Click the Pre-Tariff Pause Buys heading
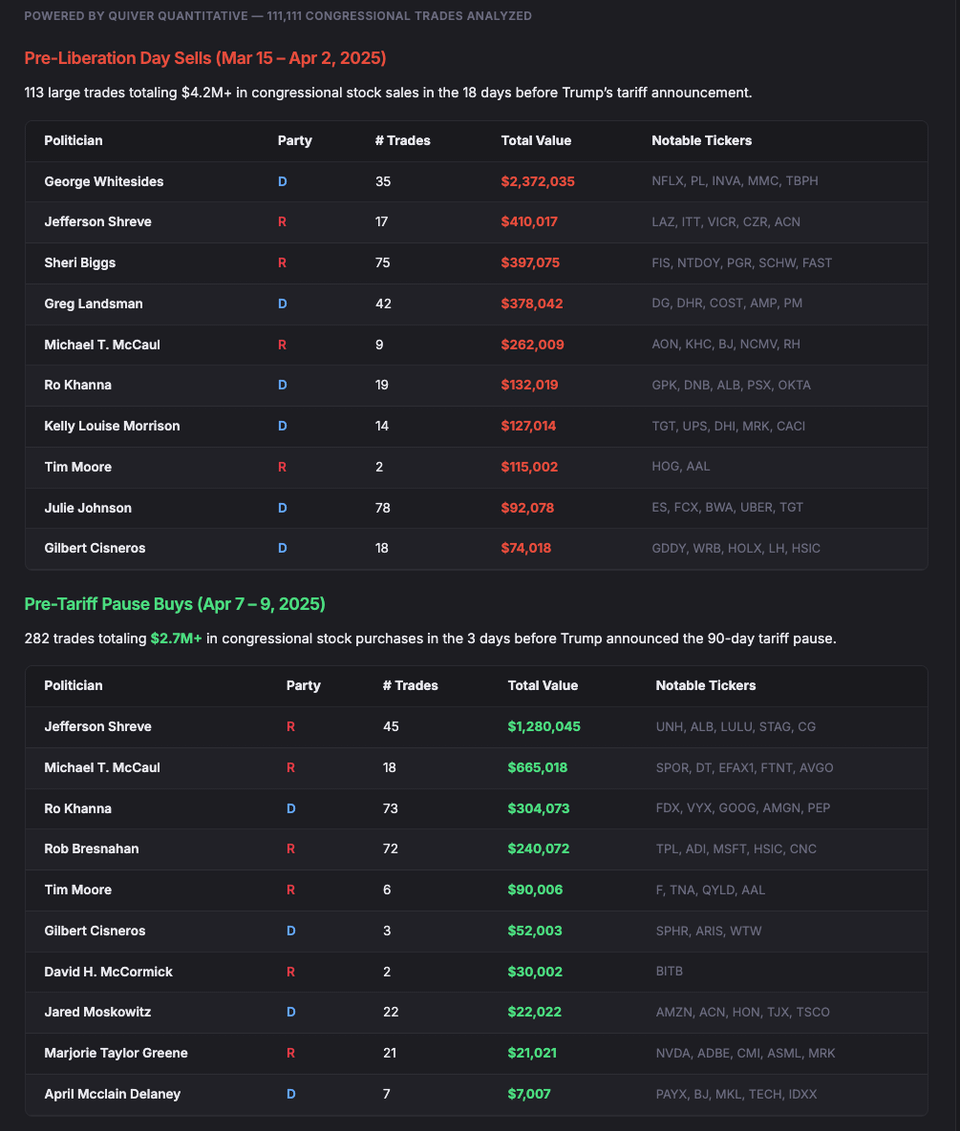This screenshot has height=1131, width=960. pyautogui.click(x=174, y=604)
